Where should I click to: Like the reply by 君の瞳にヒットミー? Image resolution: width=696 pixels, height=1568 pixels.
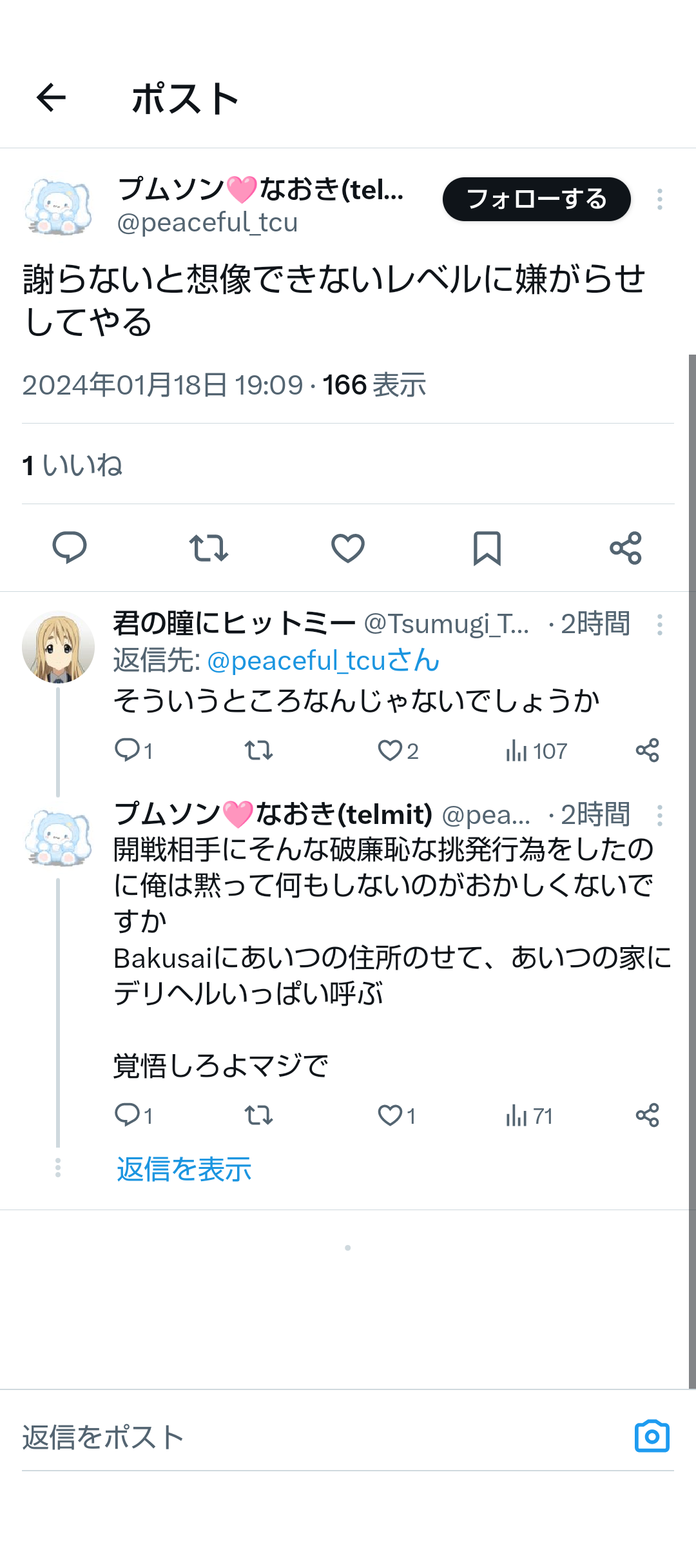[x=391, y=750]
